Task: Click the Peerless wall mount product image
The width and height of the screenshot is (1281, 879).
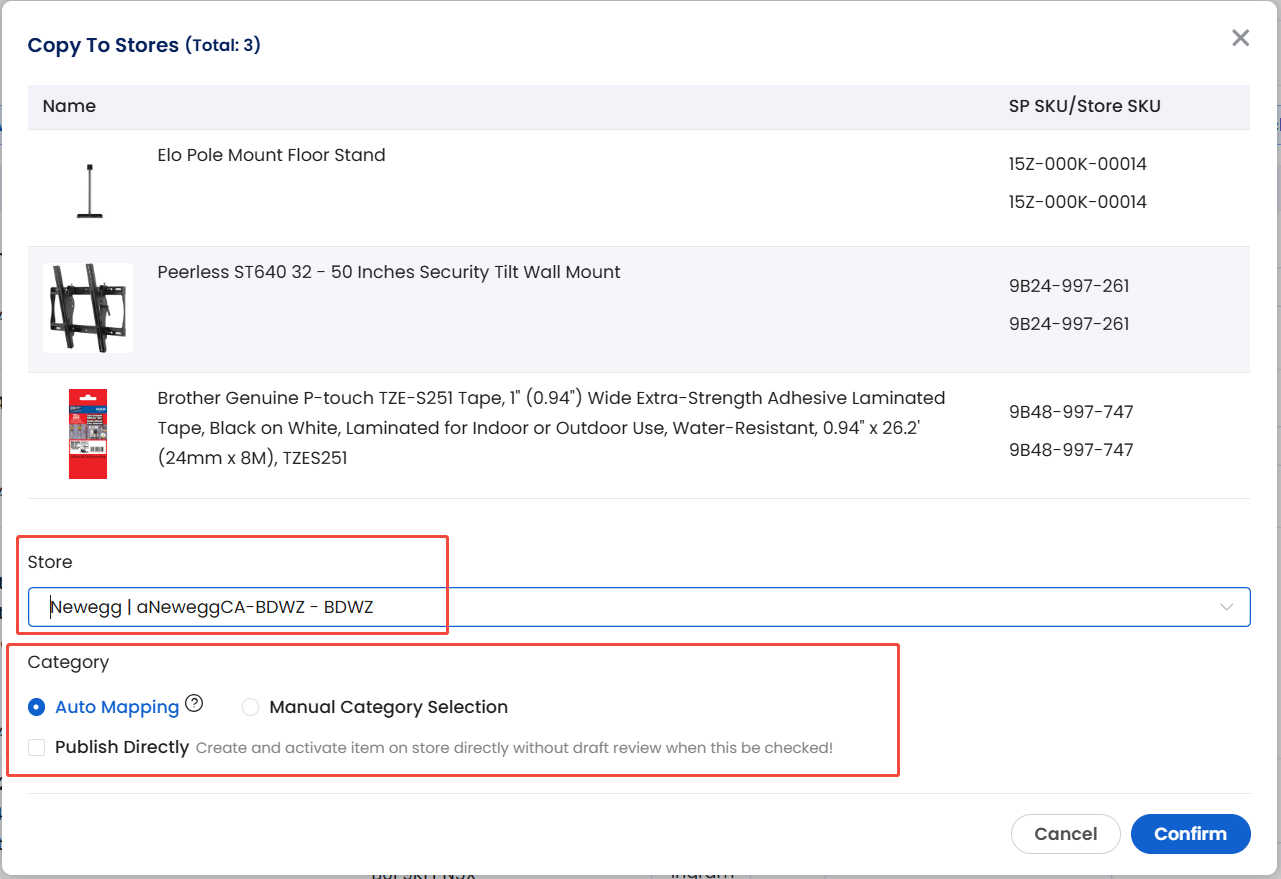Action: click(x=88, y=308)
